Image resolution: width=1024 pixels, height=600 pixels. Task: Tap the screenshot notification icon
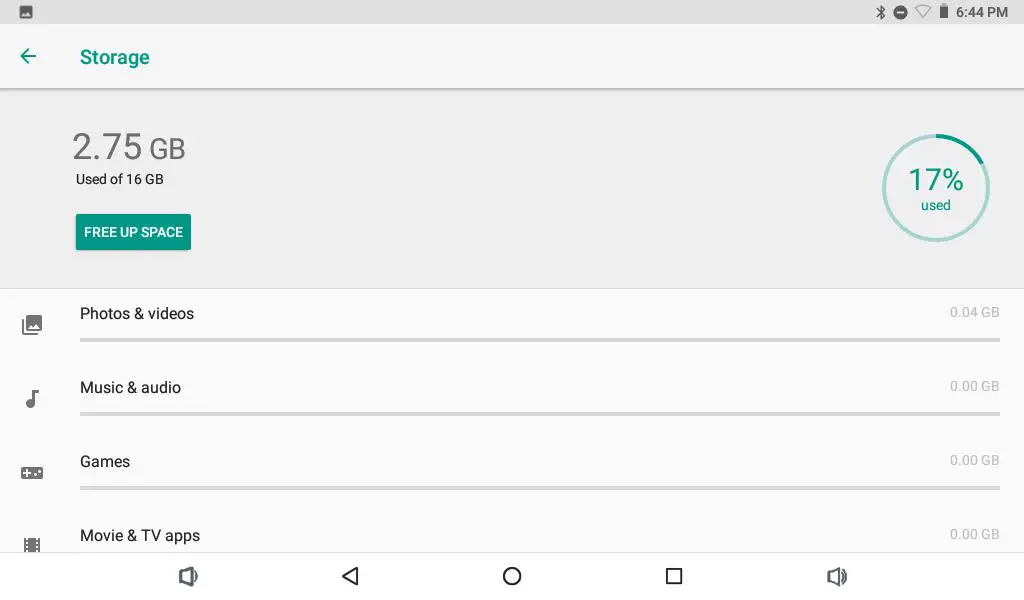26,12
